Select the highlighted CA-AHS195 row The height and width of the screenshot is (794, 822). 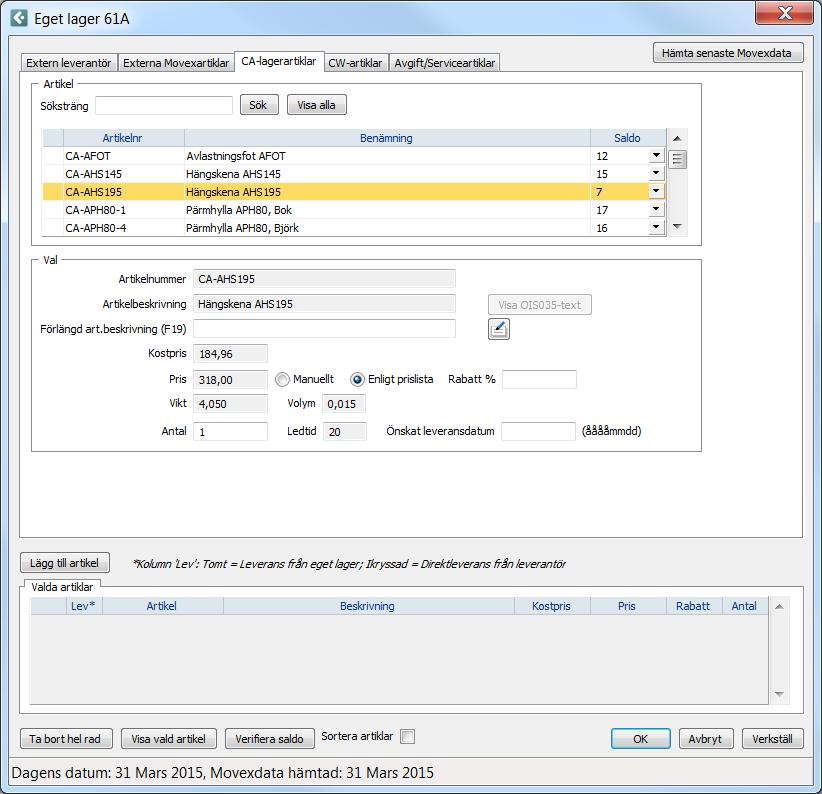point(354,192)
